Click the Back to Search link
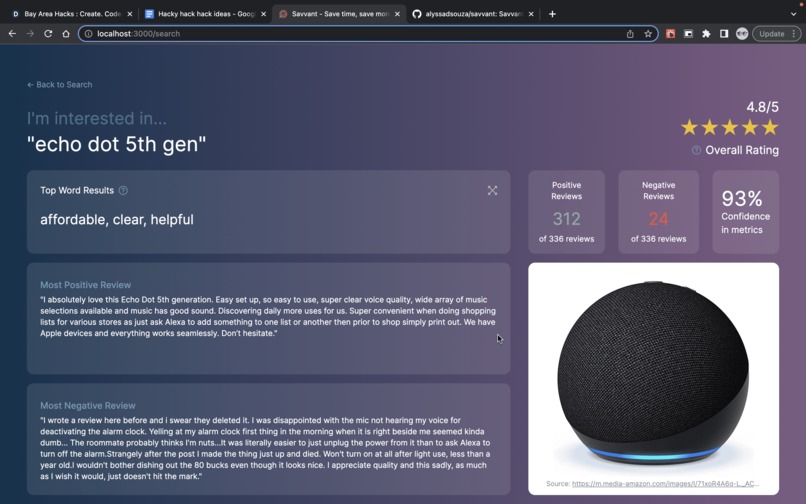Image resolution: width=806 pixels, height=504 pixels. pos(60,84)
